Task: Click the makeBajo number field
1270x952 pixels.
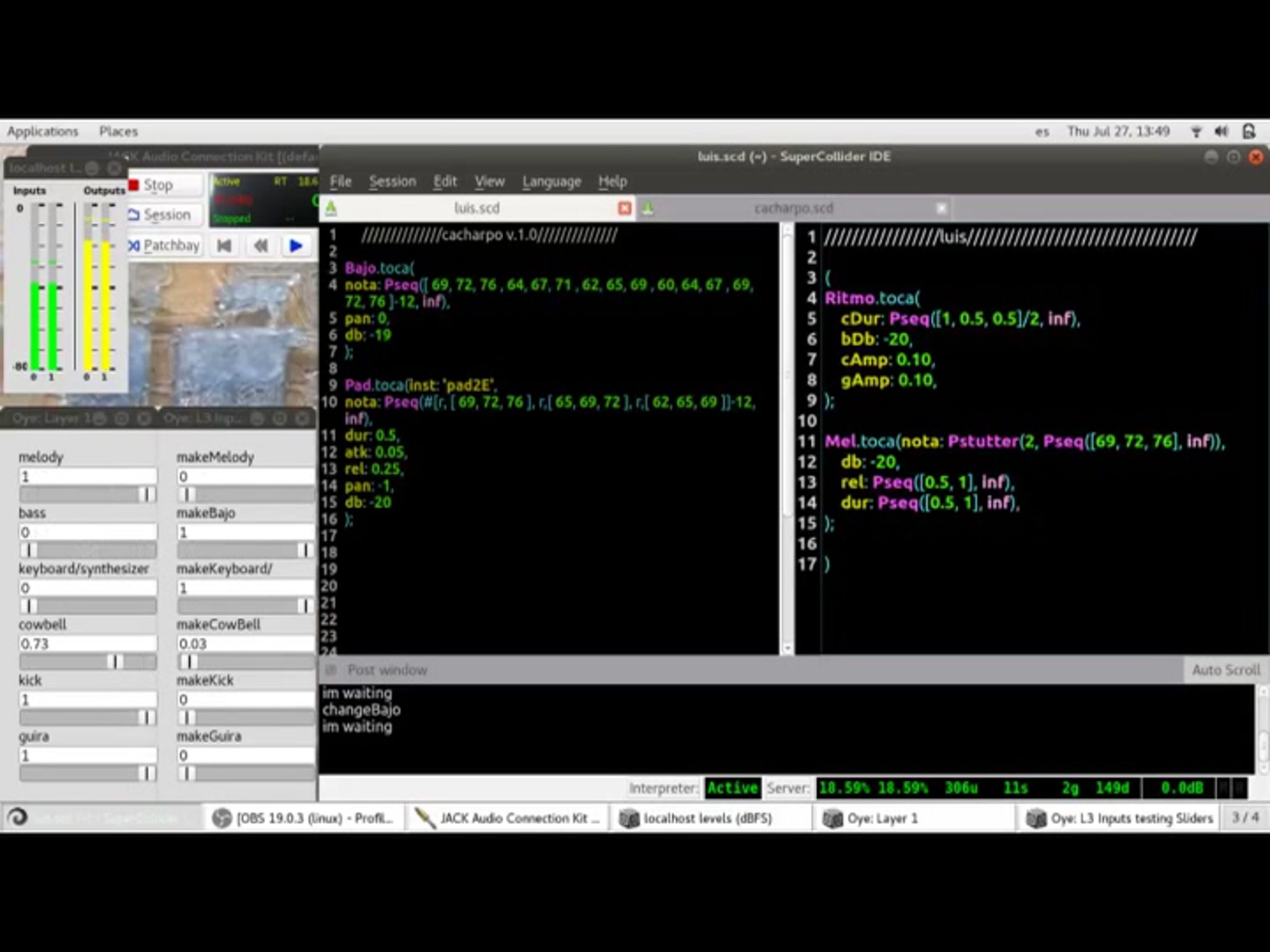Action: coord(246,532)
